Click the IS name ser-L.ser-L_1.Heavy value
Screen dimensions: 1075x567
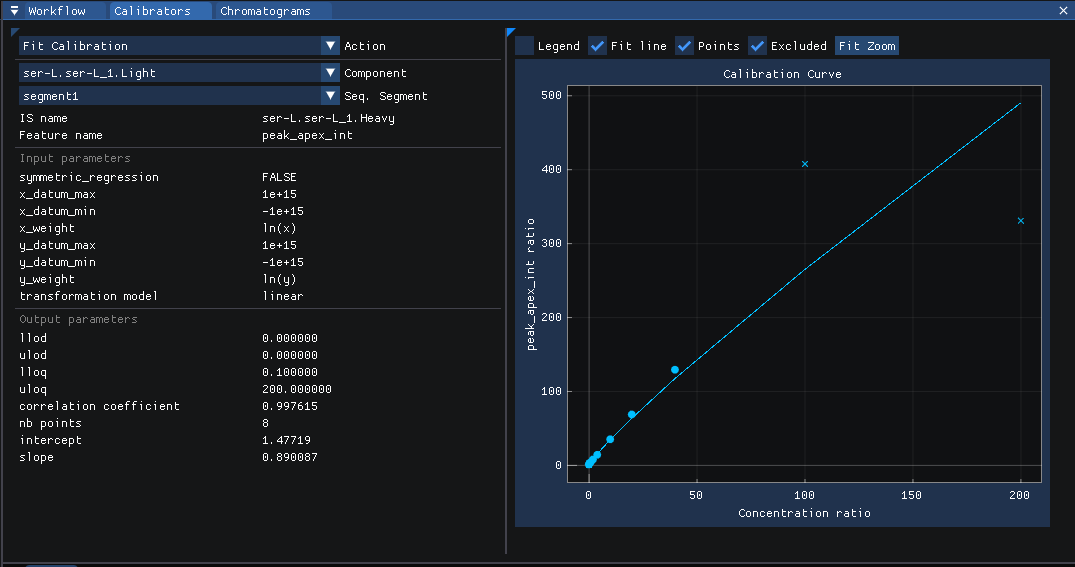click(x=328, y=119)
